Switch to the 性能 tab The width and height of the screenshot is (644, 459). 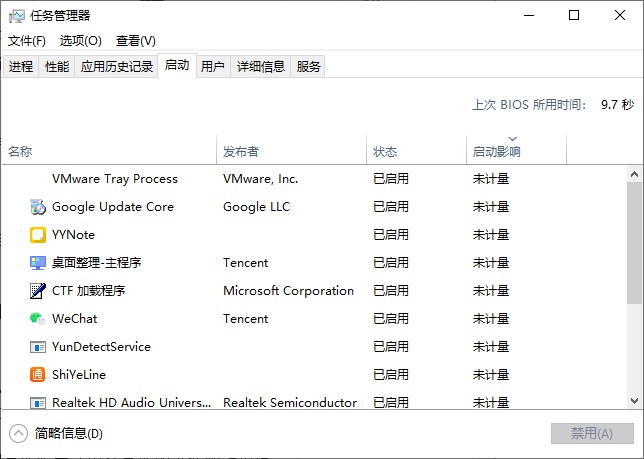57,66
